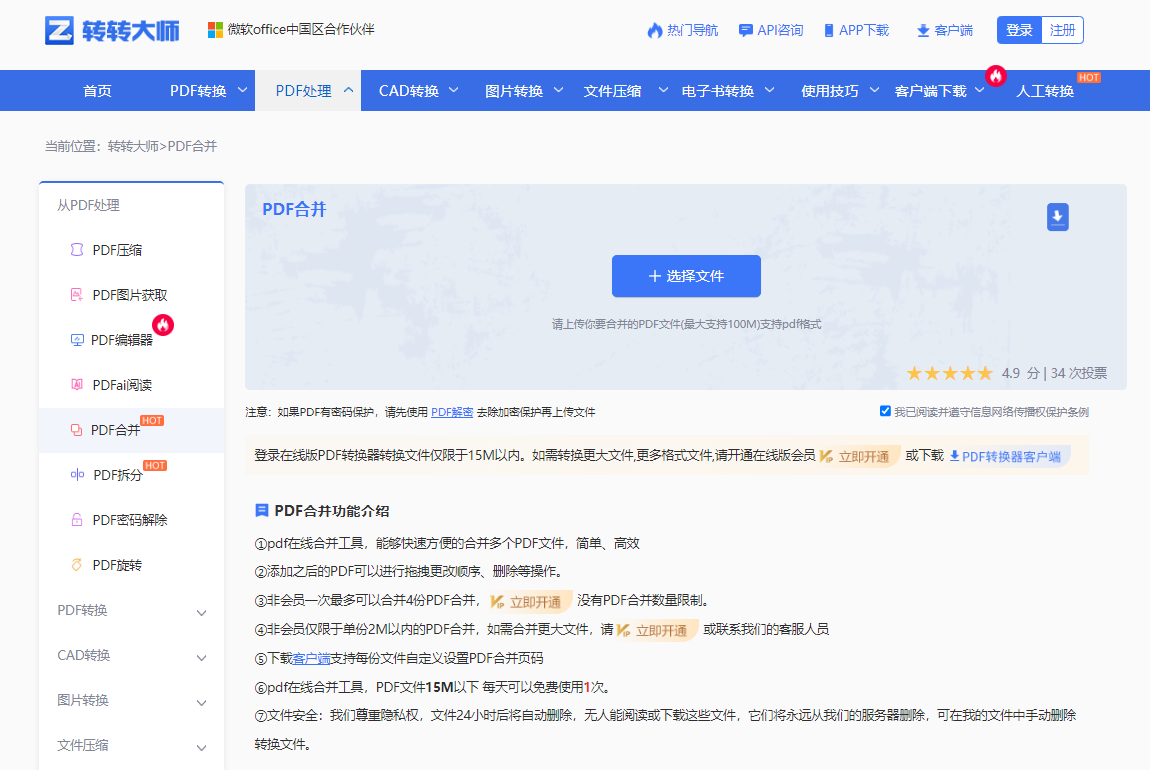This screenshot has height=770, width=1150.
Task: Click the PDF合并 breadcrumb link
Action: [x=194, y=145]
